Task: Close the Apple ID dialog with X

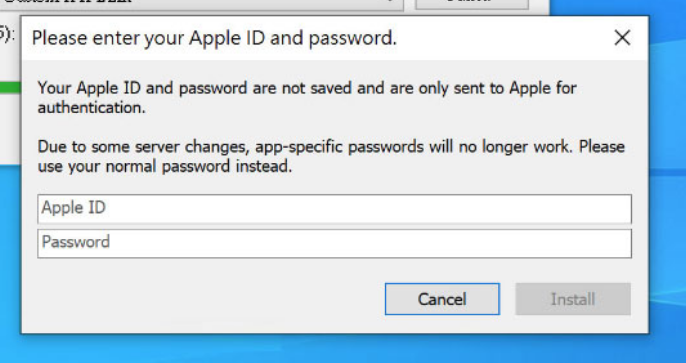Action: (x=622, y=38)
